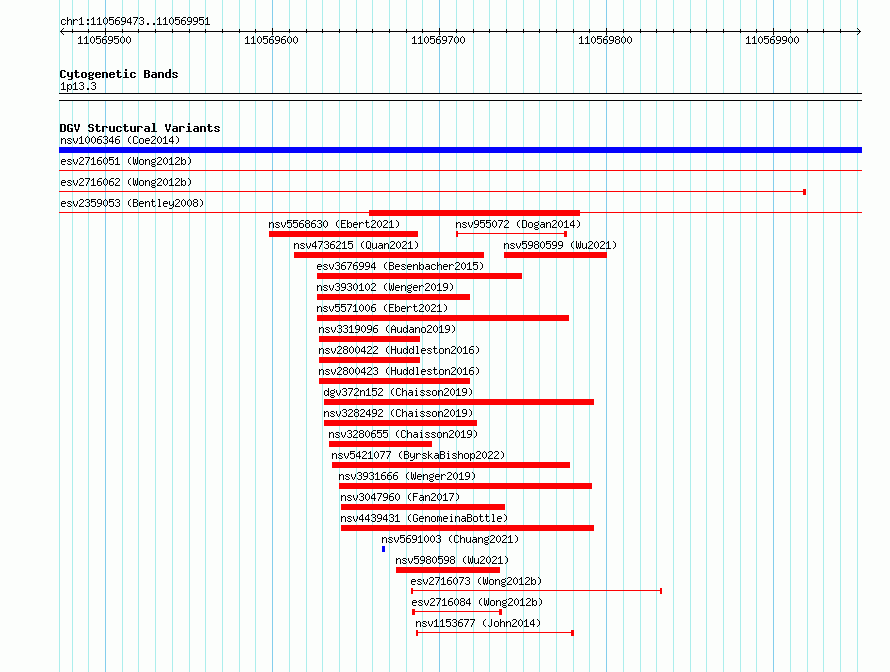890x672 pixels.
Task: Click esv2716073 (Wong2012b) label
Action: [x=476, y=581]
